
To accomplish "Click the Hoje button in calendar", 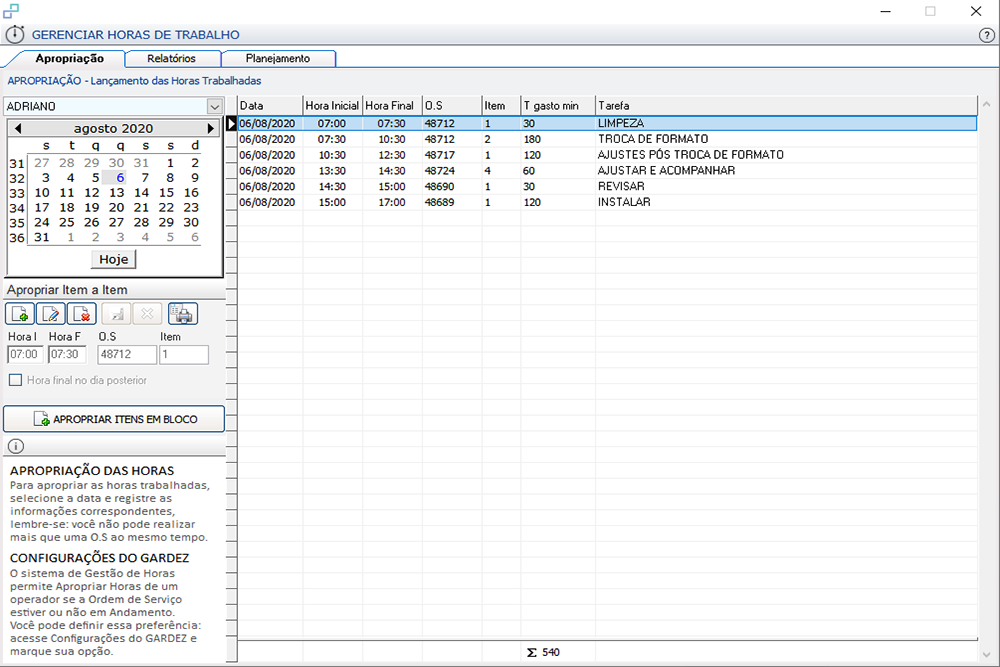I will [114, 260].
